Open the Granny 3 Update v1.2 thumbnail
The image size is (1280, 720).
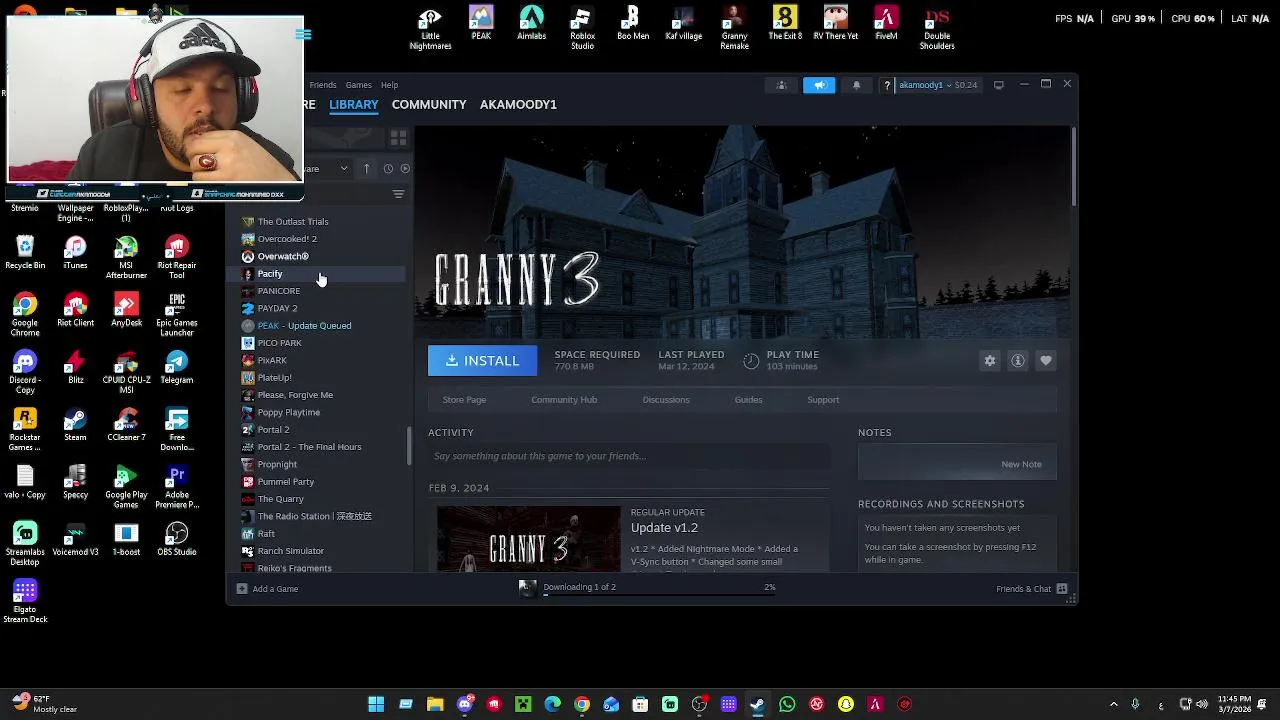pos(528,539)
